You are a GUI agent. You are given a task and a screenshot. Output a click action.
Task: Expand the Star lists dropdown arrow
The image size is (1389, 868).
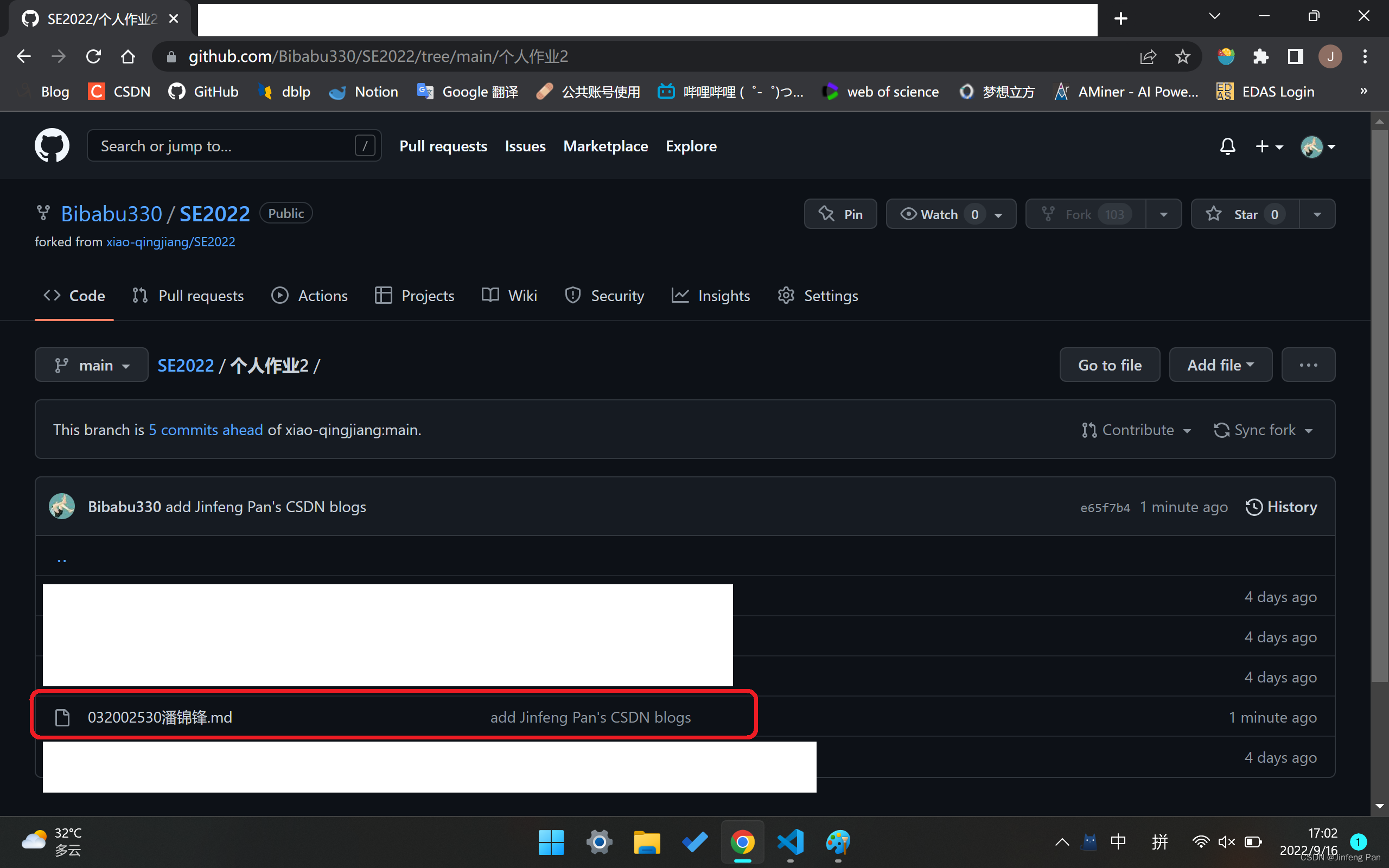coord(1317,214)
